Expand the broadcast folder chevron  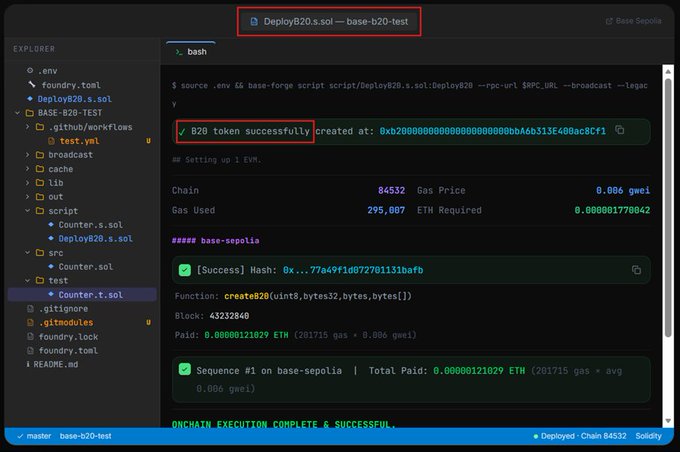pyautogui.click(x=27, y=155)
